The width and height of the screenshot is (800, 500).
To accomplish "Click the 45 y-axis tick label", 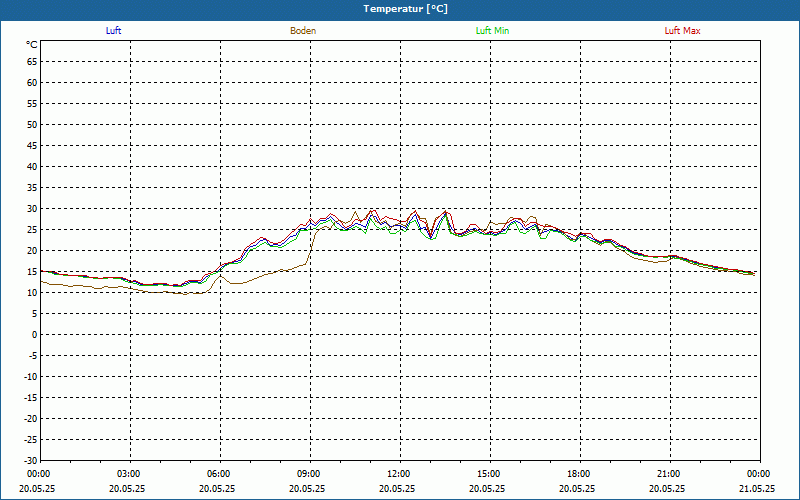I will pos(32,146).
